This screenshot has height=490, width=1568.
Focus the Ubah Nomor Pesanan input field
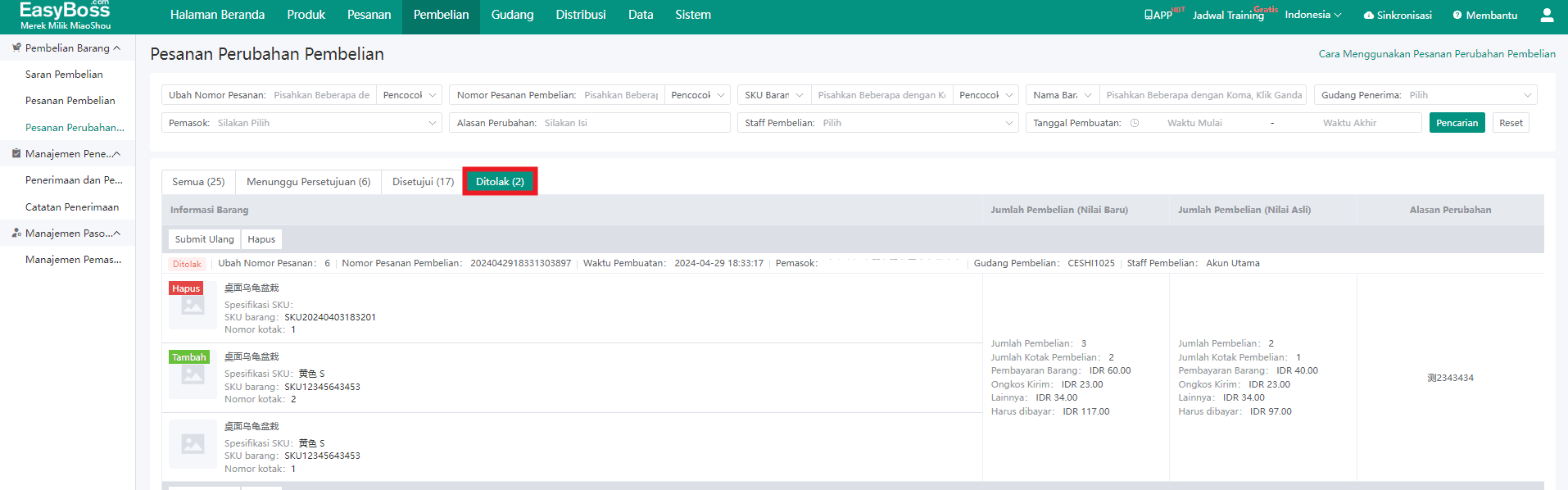coord(323,95)
